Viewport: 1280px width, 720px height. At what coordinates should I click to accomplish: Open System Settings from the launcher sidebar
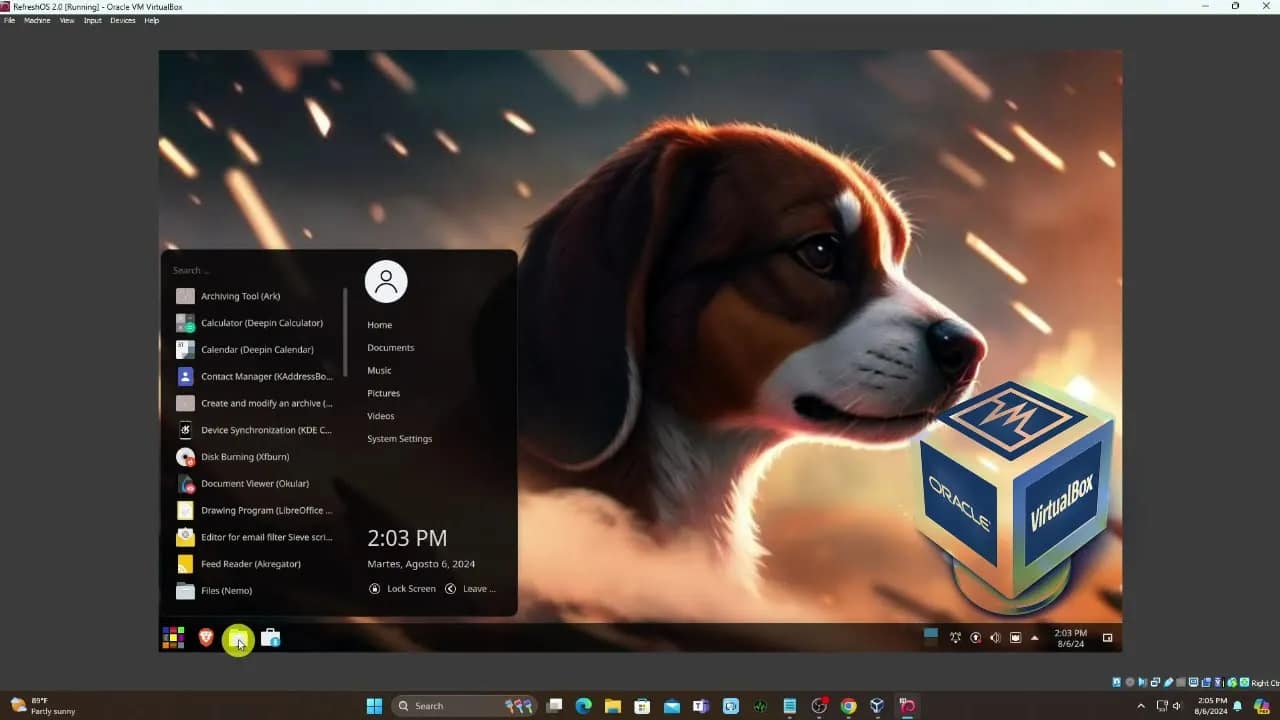point(399,438)
